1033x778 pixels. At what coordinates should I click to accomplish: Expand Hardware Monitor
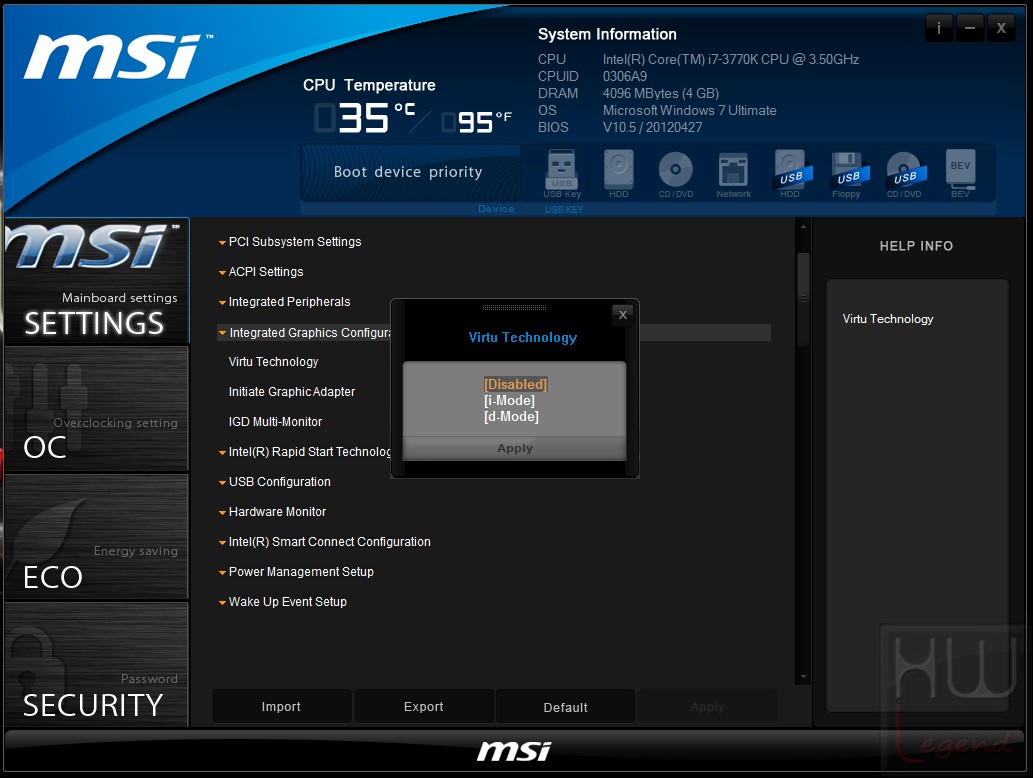click(272, 512)
